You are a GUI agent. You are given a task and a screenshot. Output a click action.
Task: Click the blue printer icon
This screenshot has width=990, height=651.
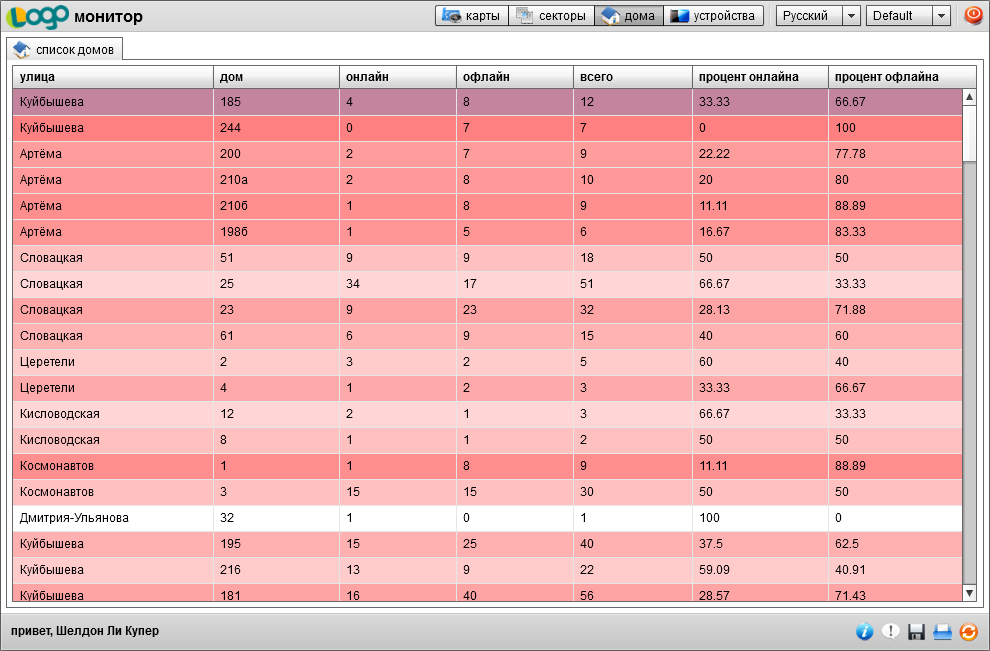pyautogui.click(x=942, y=631)
